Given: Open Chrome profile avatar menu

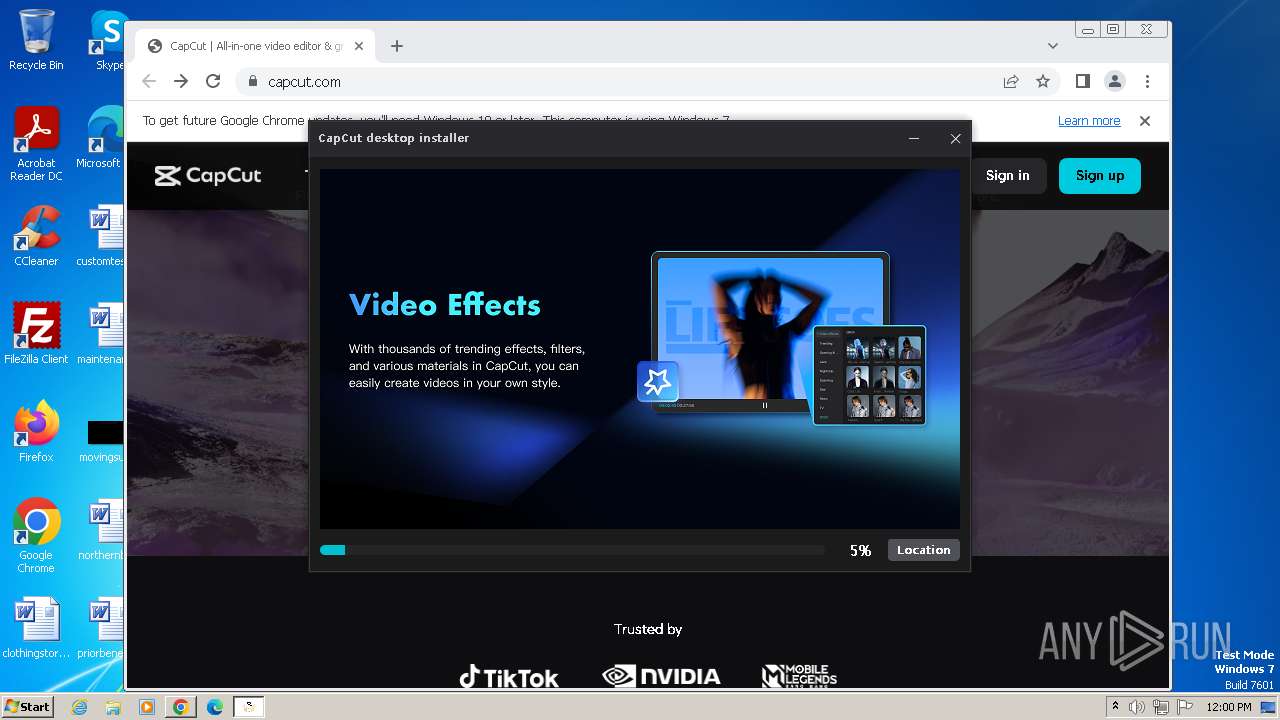Looking at the screenshot, I should tap(1115, 82).
